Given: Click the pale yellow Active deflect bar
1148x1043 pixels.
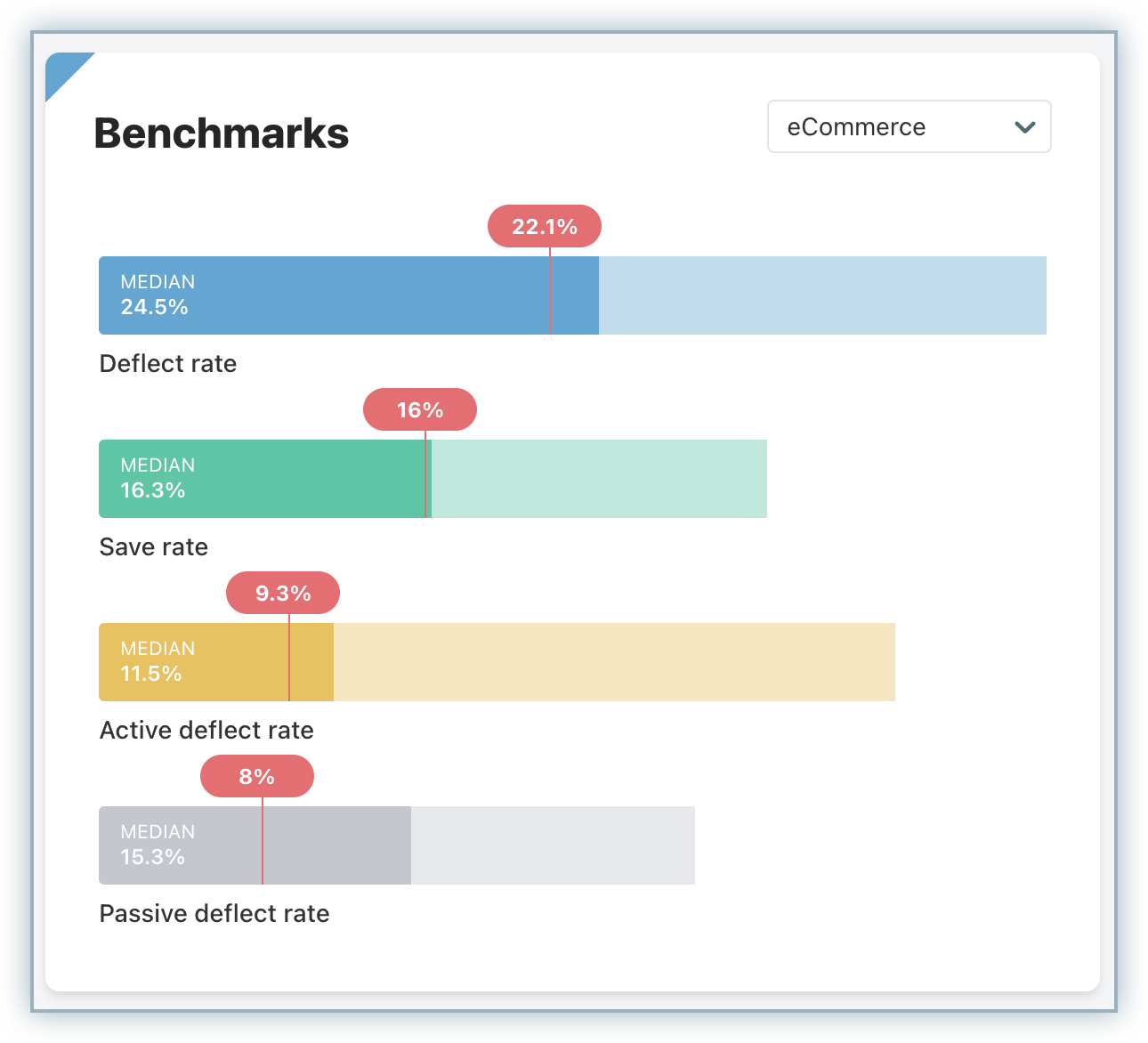Looking at the screenshot, I should (613, 662).
